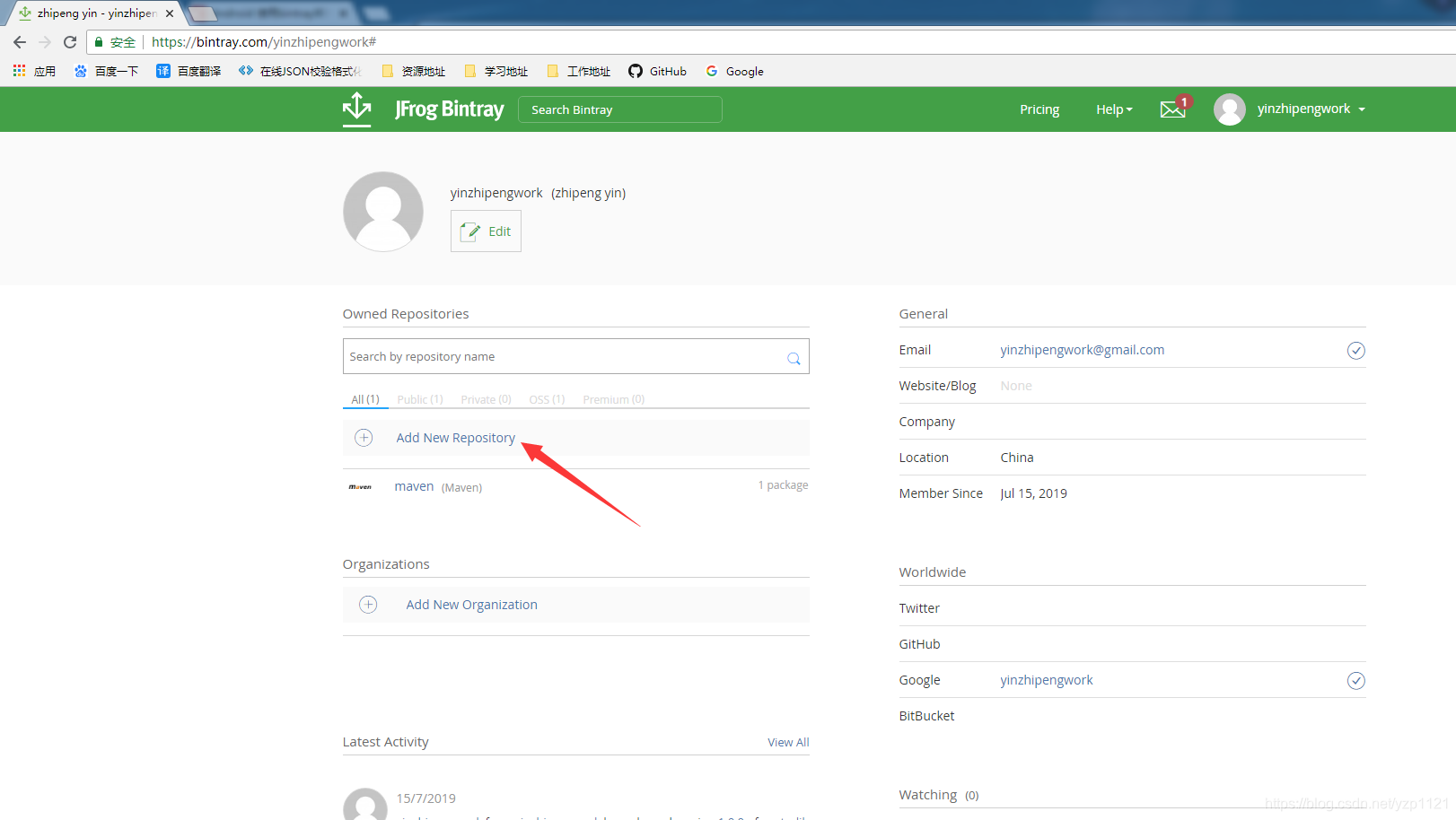Click the Website/Blog None value
The image size is (1456, 820).
(x=1016, y=386)
